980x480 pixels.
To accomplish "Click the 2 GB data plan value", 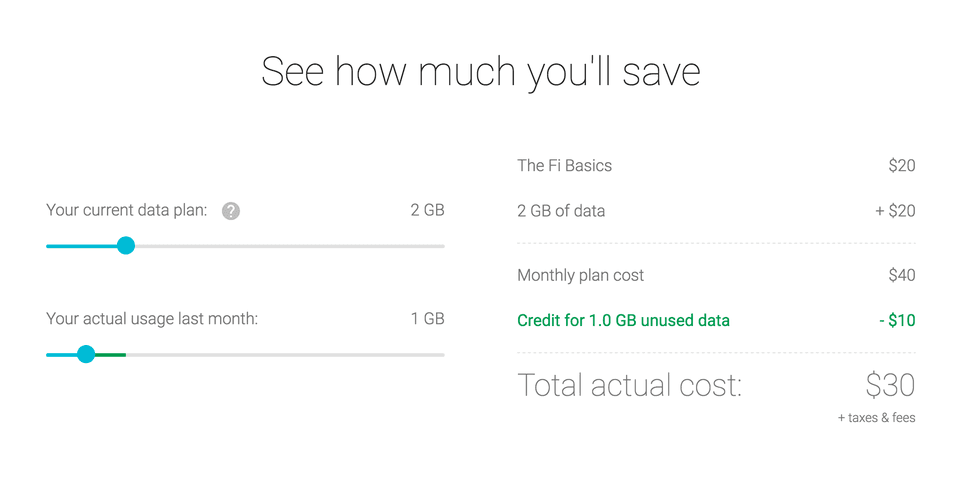I will 427,211.
